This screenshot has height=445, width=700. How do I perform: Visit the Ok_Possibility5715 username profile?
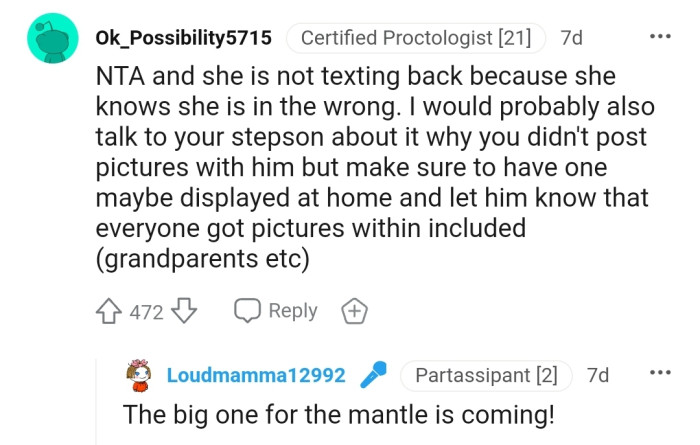point(182,38)
